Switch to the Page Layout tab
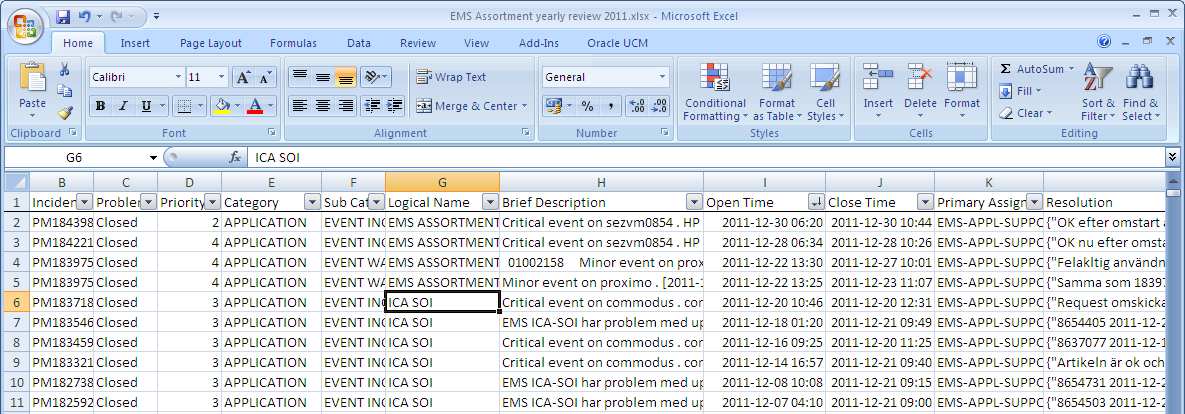This screenshot has height=414, width=1185. pos(211,43)
